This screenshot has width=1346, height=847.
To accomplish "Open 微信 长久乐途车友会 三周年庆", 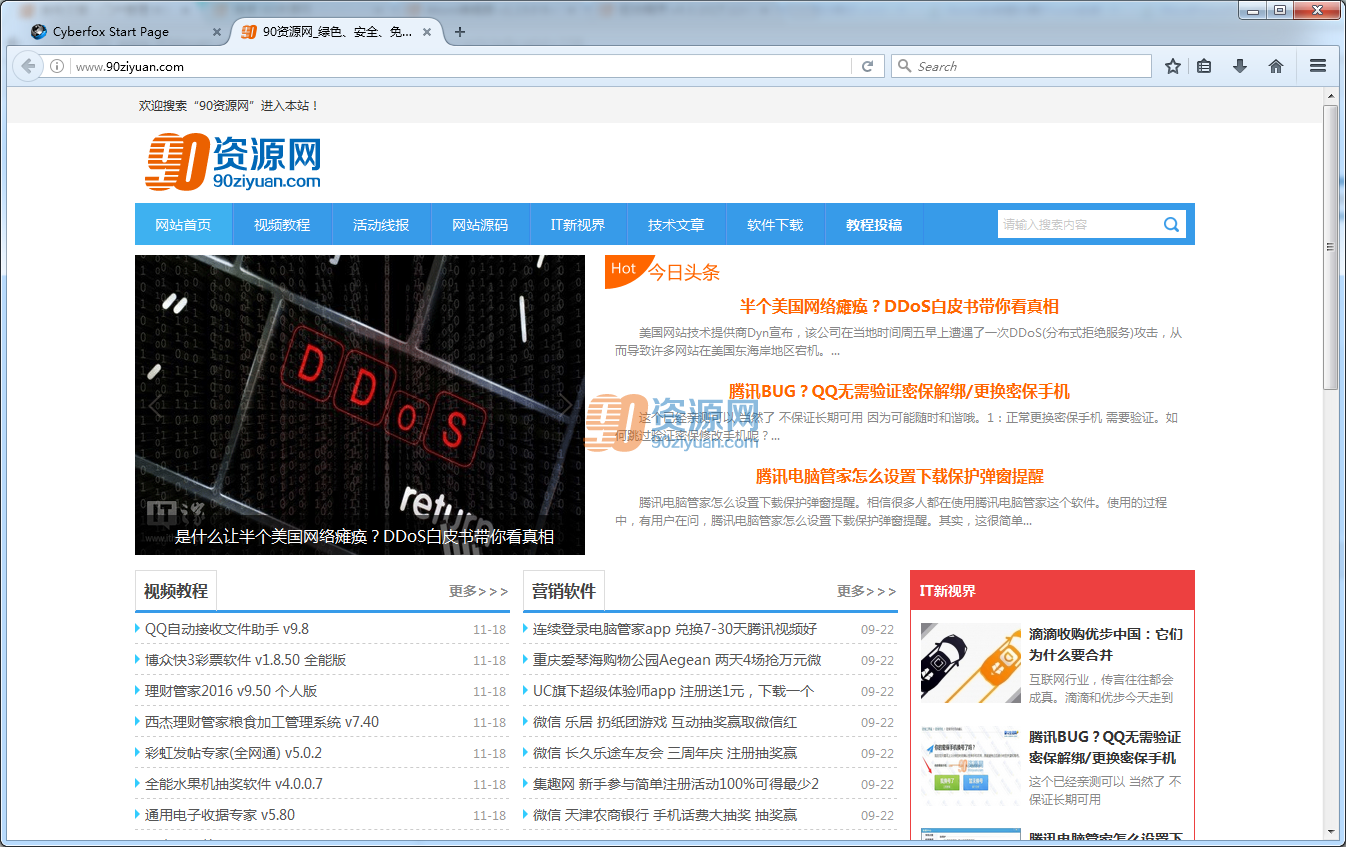I will [x=665, y=753].
